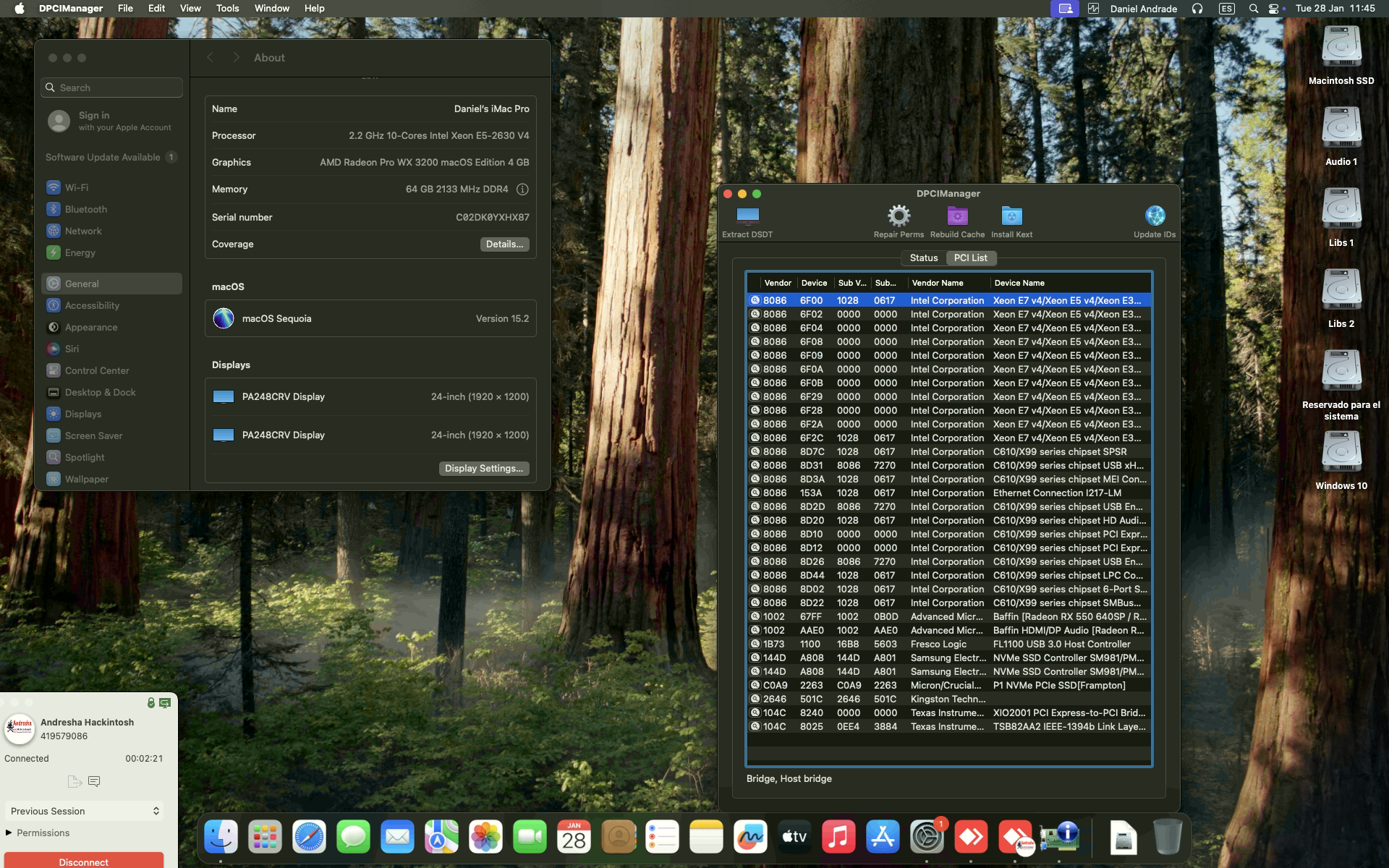Click Software Update Available
This screenshot has width=1389, height=868.
(x=111, y=157)
